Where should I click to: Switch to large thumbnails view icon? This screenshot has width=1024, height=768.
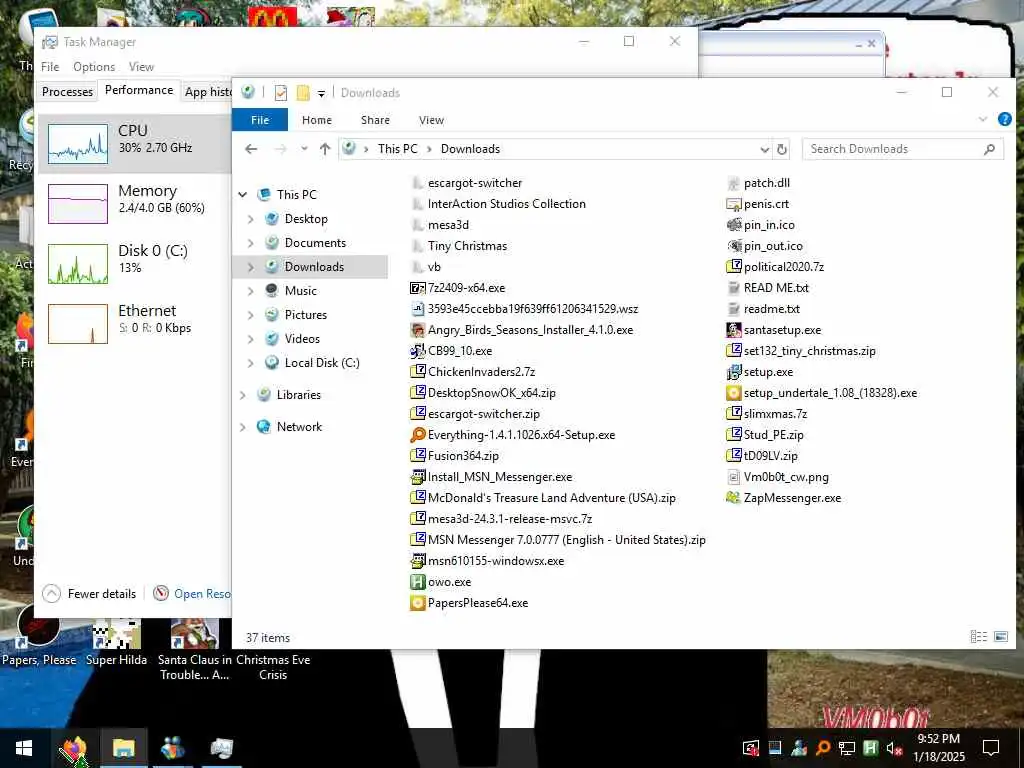1000,637
